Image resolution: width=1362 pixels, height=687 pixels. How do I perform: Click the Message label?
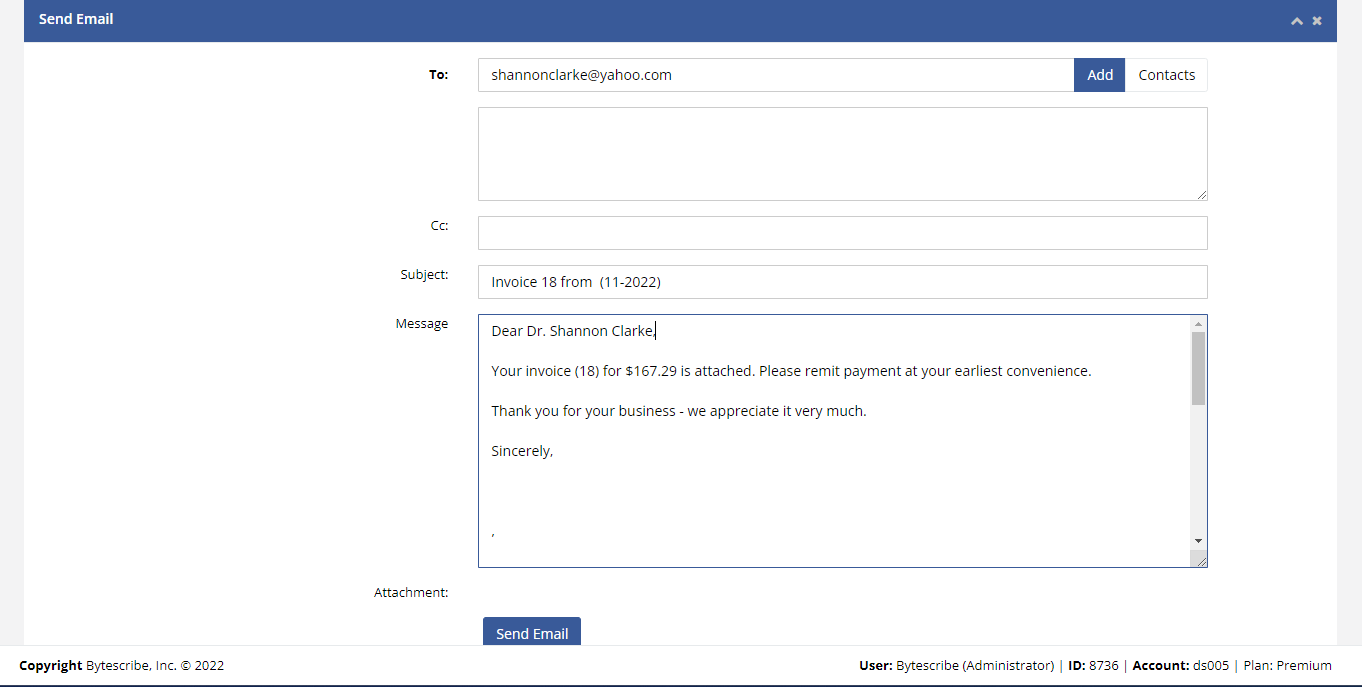click(421, 323)
